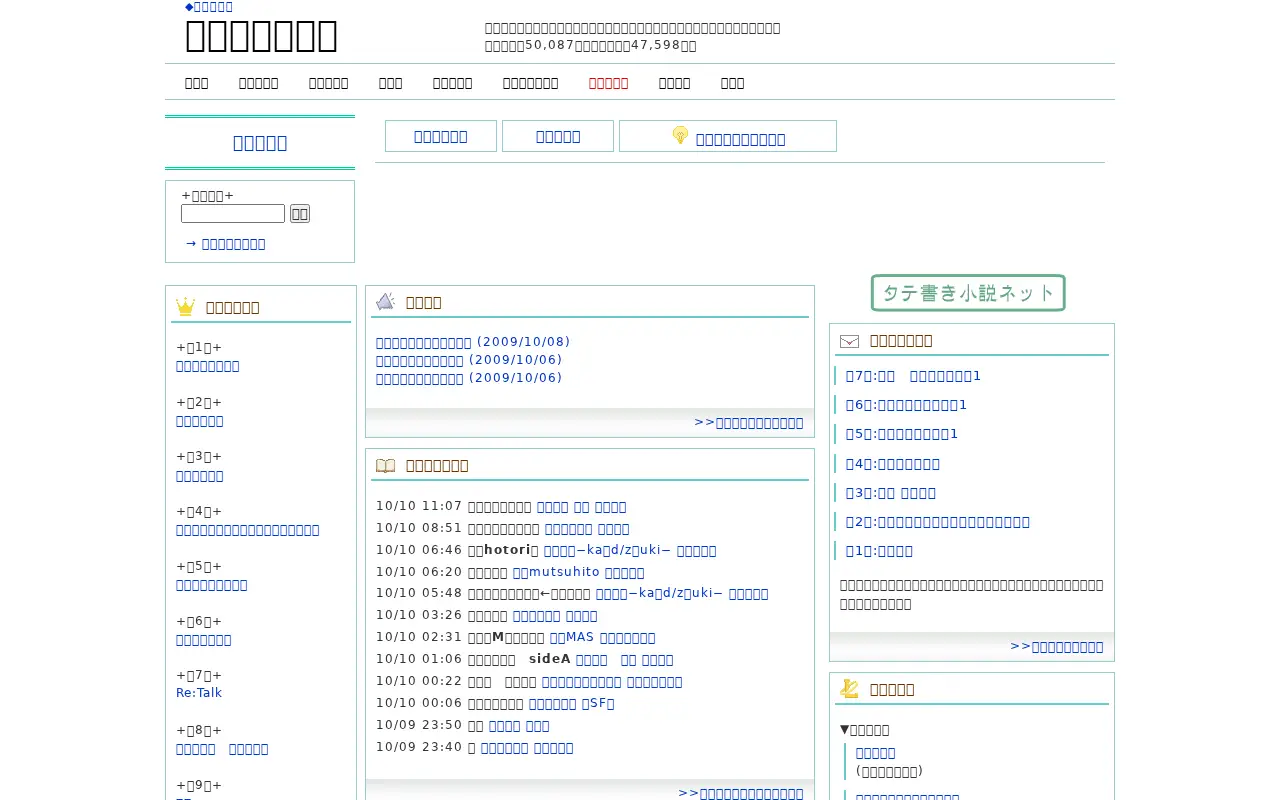Click the small search submit button beside the input
1280x800 pixels.
[x=300, y=213]
